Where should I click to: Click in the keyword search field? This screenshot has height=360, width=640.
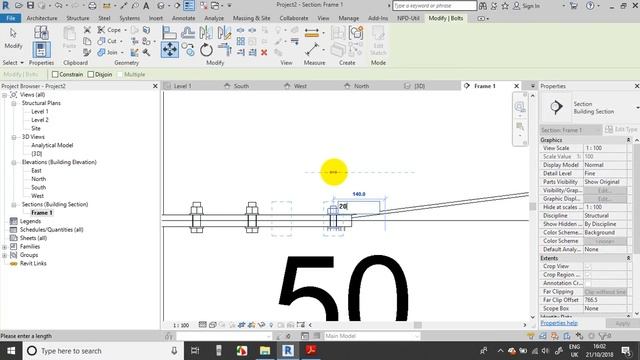(x=434, y=6)
